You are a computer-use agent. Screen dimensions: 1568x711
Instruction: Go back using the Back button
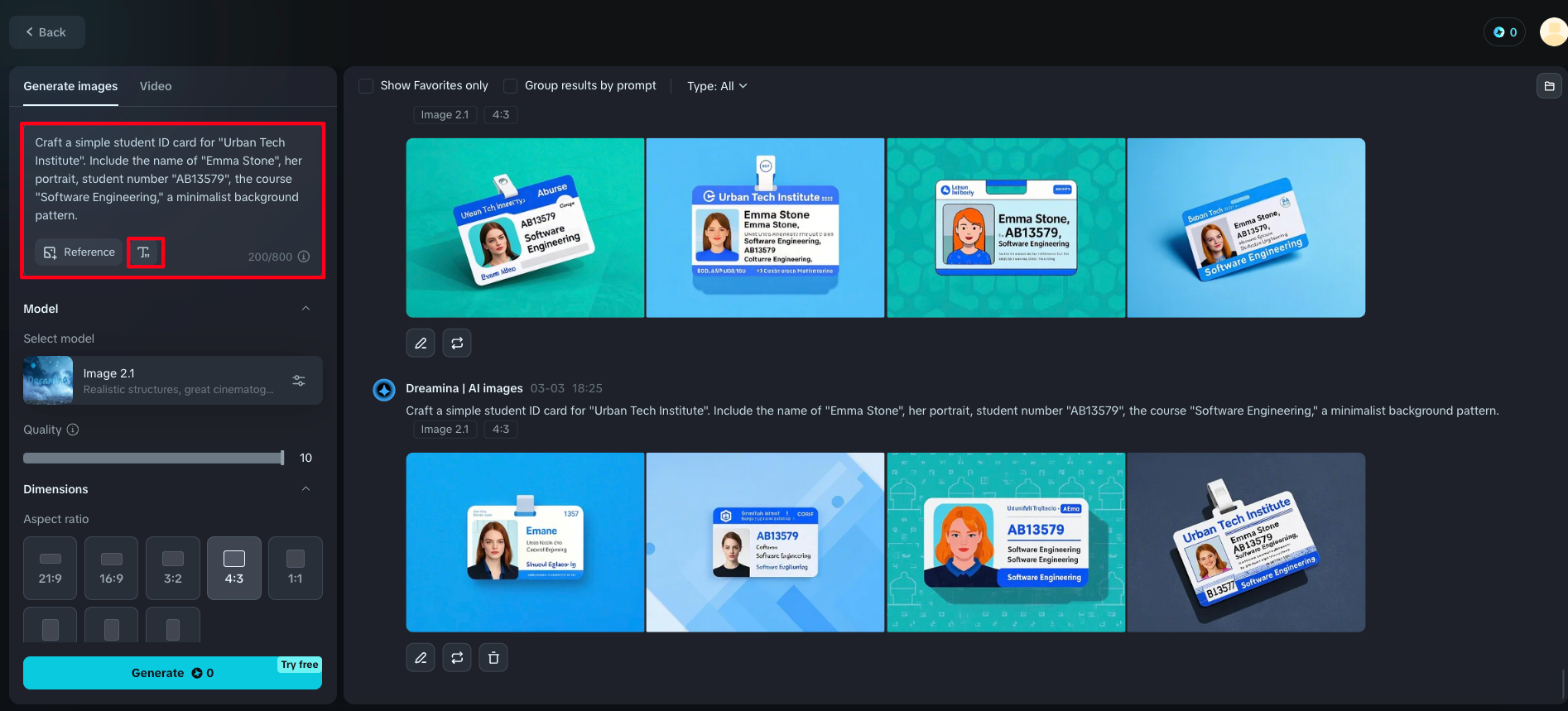[x=46, y=32]
